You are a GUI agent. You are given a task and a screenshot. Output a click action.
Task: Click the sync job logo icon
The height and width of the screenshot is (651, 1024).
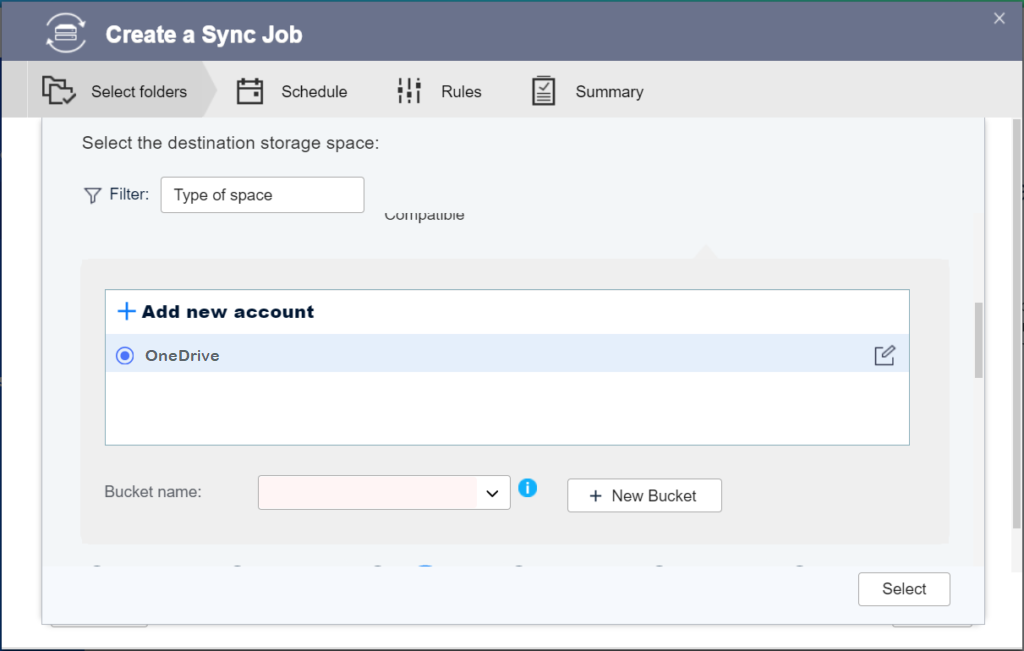coord(66,34)
